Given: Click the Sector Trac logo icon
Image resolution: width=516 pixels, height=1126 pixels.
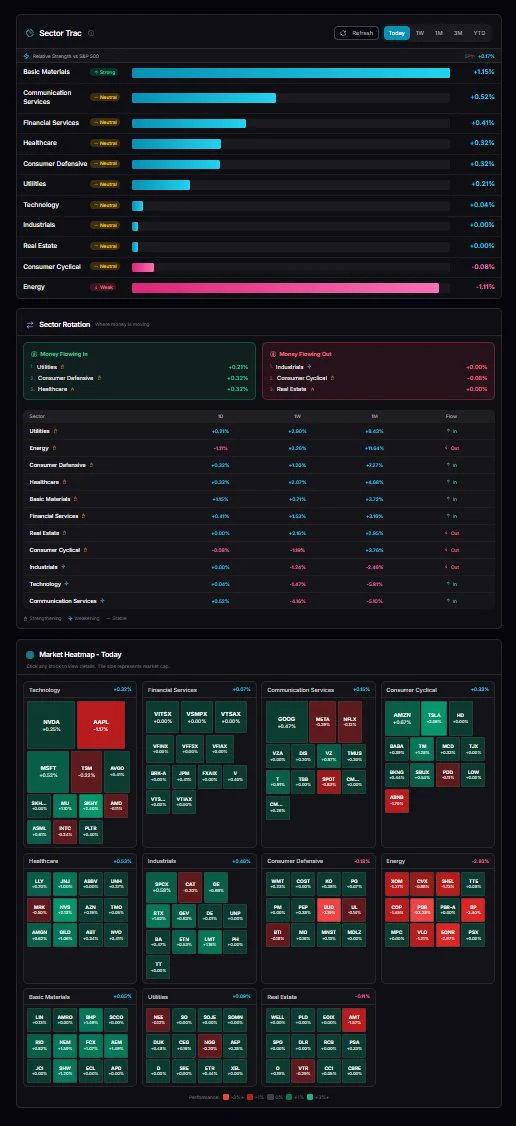Looking at the screenshot, I should coord(29,33).
